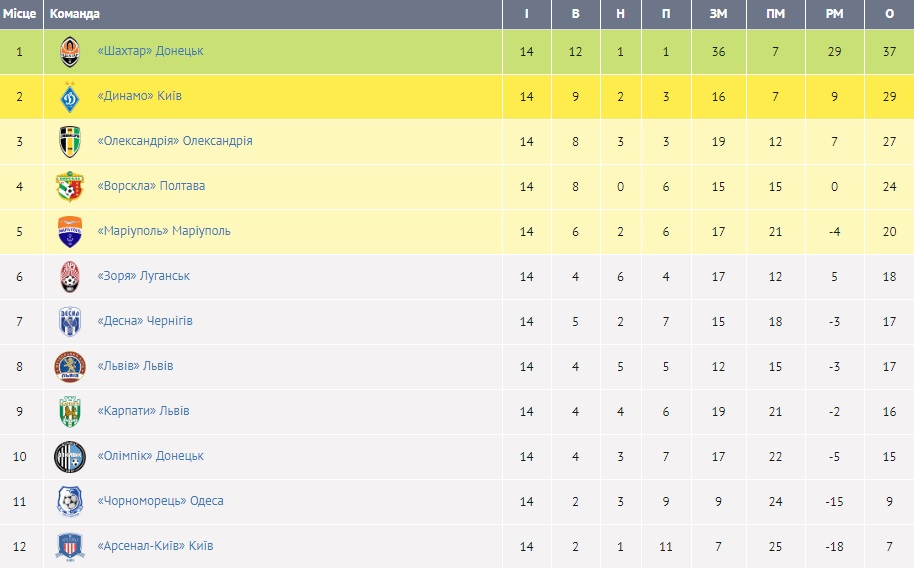
Task: Click the «Місце» column header
Action: tap(20, 14)
